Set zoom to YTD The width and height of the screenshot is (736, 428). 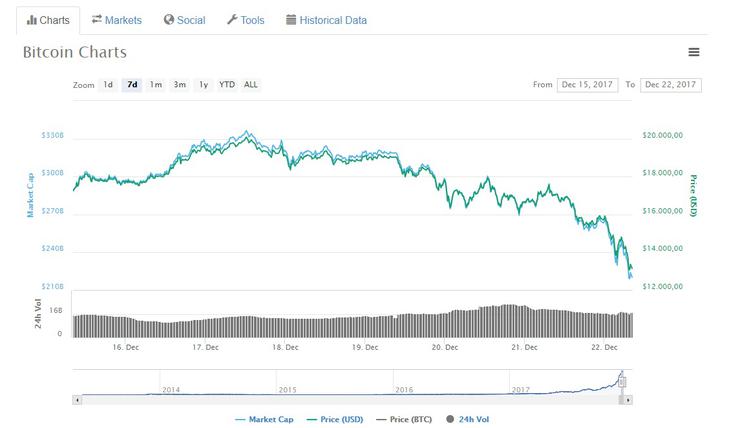coord(227,84)
